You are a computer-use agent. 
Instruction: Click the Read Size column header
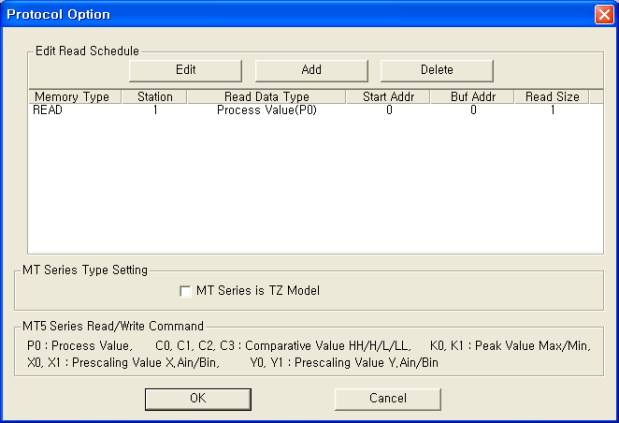551,97
